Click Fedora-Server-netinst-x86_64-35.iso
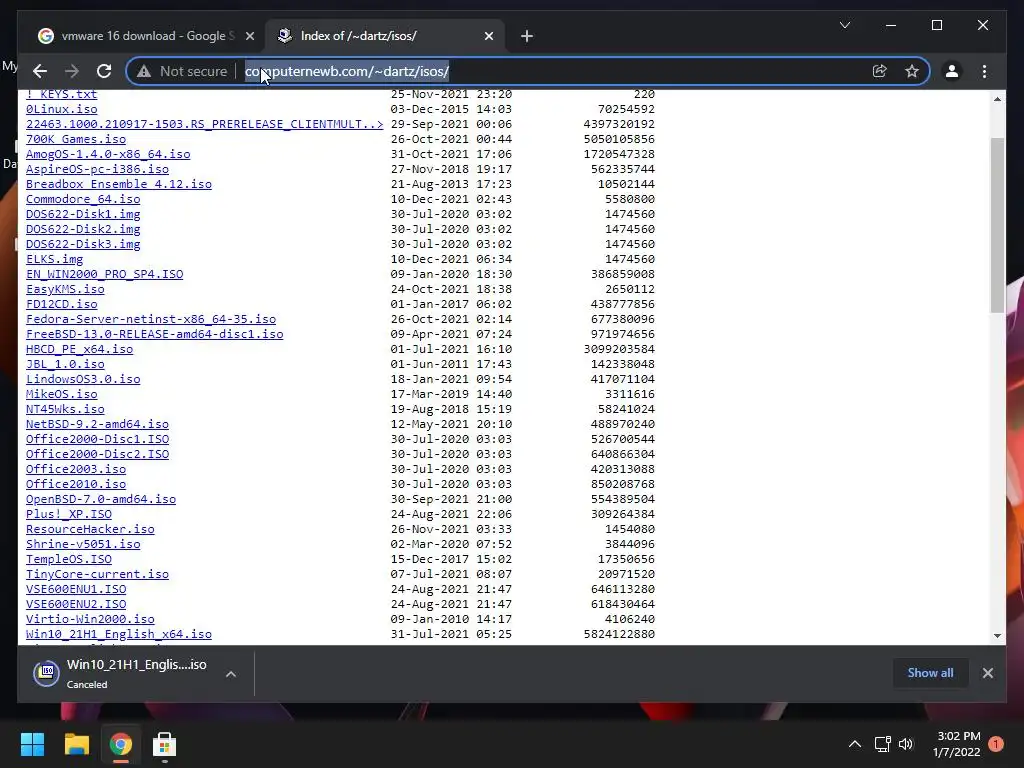Viewport: 1024px width, 768px height. pos(151,319)
